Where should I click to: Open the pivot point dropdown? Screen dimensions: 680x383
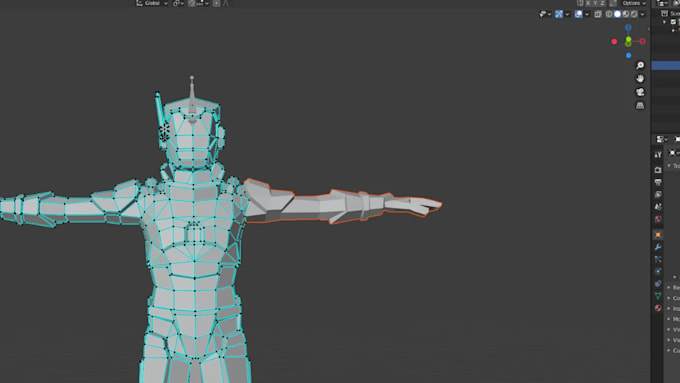tap(178, 3)
